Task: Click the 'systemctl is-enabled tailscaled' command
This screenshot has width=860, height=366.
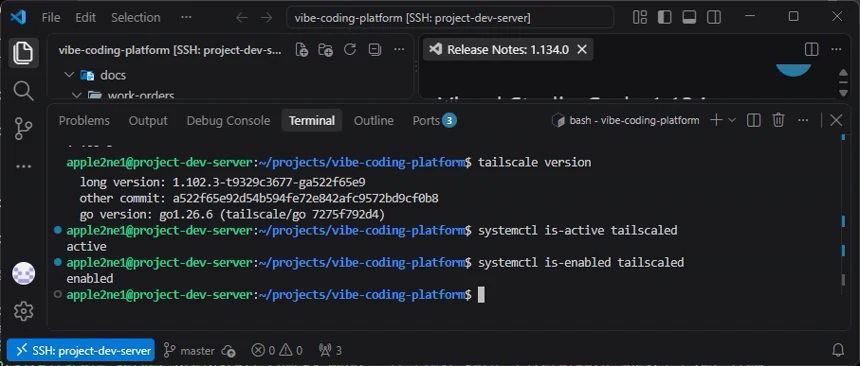Action: click(x=581, y=263)
